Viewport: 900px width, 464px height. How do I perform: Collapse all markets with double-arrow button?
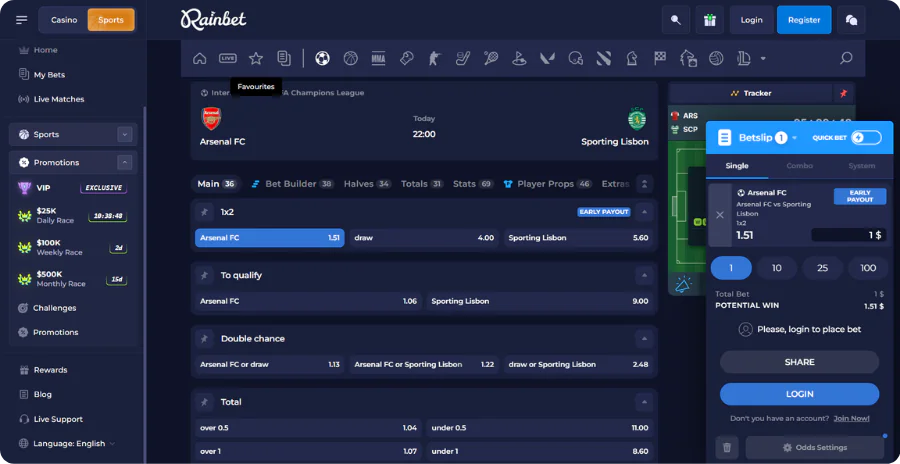point(645,184)
